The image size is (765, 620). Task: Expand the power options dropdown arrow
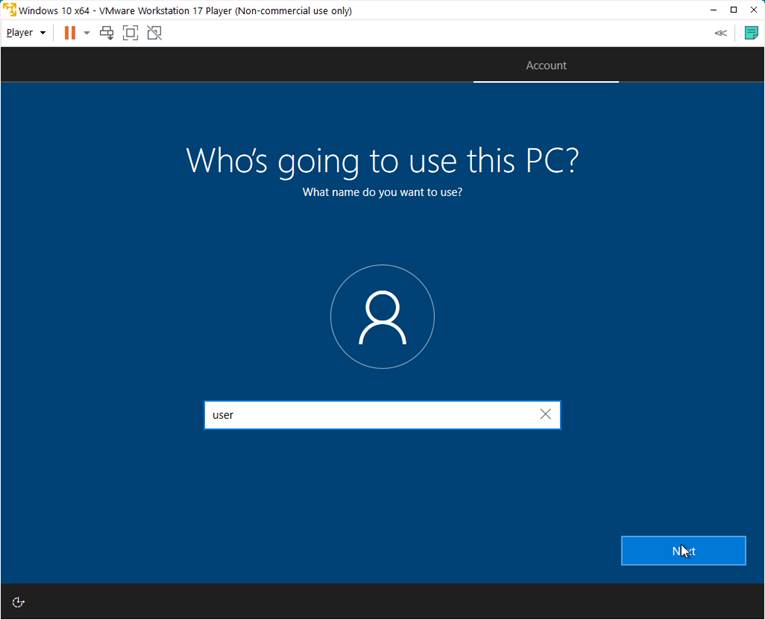(87, 33)
